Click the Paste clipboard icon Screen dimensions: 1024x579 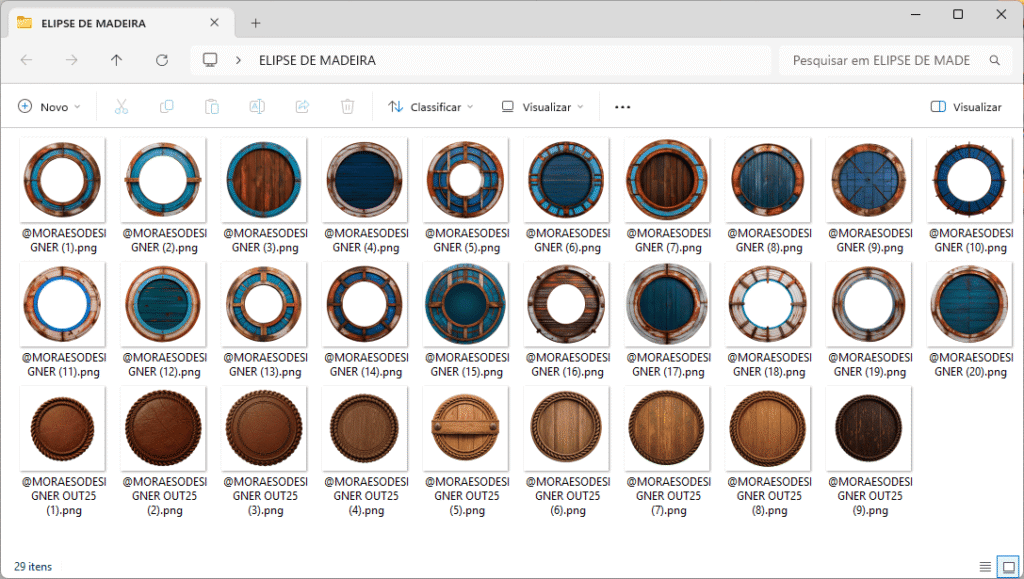212,106
